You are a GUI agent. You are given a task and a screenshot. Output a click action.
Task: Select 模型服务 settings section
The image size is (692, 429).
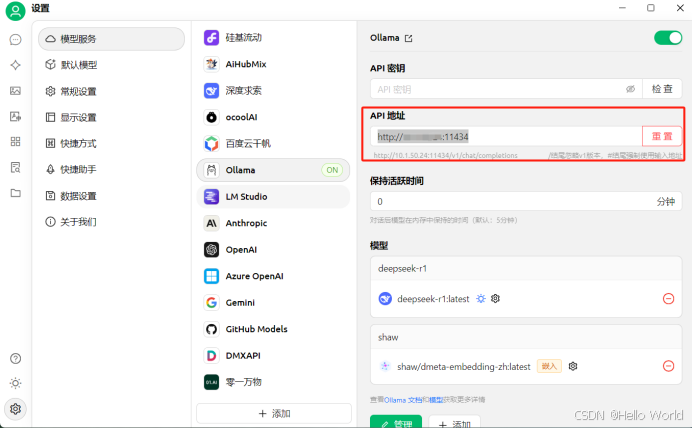click(111, 39)
